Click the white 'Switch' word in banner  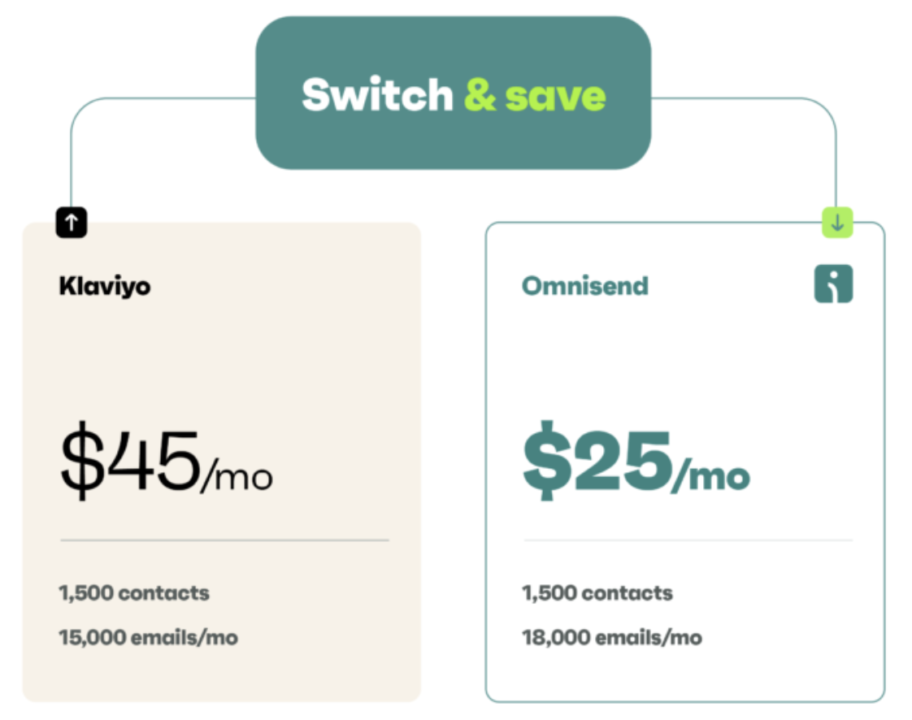[x=377, y=95]
